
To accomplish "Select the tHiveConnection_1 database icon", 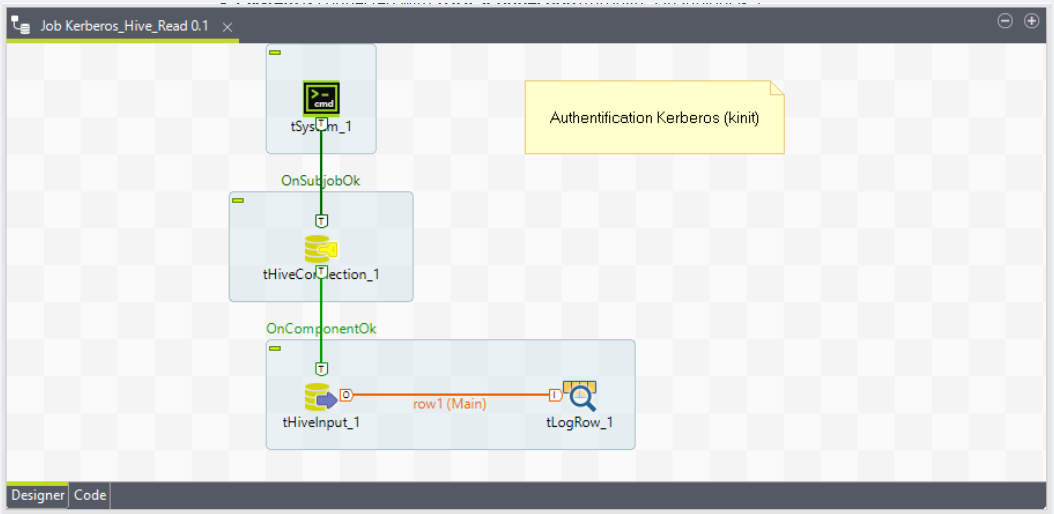I will click(x=321, y=249).
